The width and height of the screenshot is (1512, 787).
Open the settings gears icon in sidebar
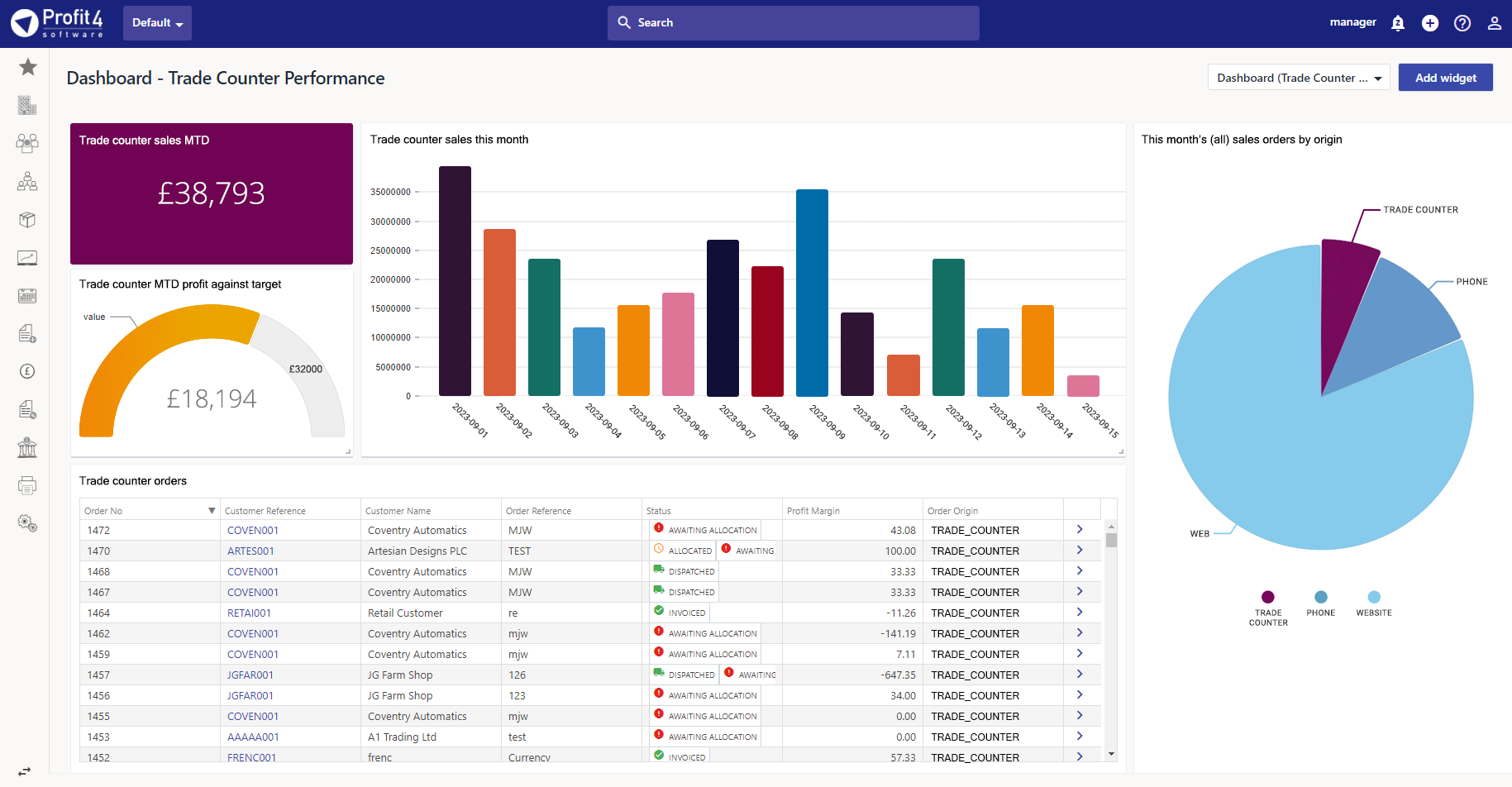[27, 523]
